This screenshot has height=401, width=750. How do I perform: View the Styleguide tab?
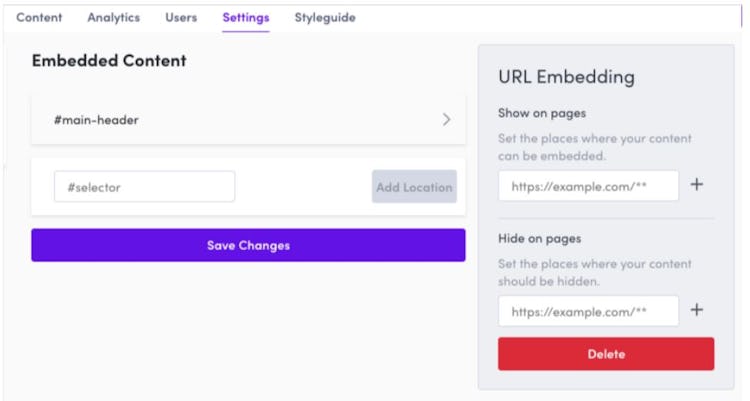[x=324, y=18]
